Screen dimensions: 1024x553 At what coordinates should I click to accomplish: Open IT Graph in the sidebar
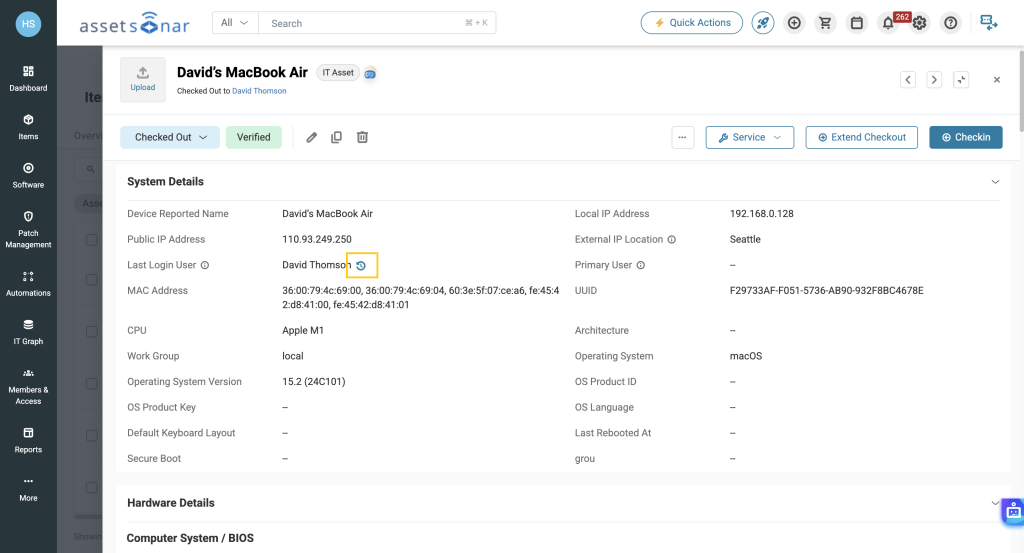[x=28, y=332]
